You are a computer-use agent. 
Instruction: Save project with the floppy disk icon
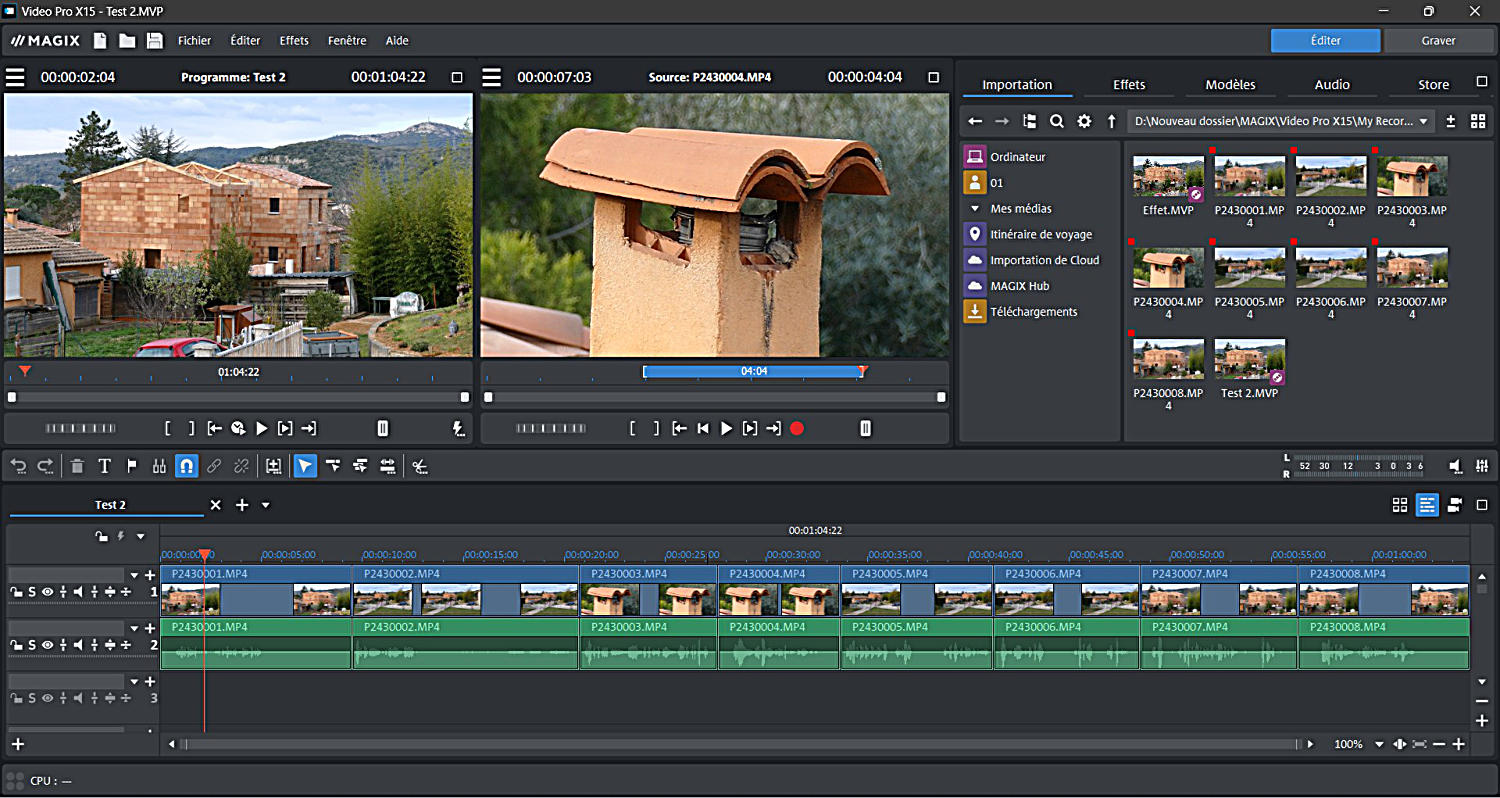[154, 41]
